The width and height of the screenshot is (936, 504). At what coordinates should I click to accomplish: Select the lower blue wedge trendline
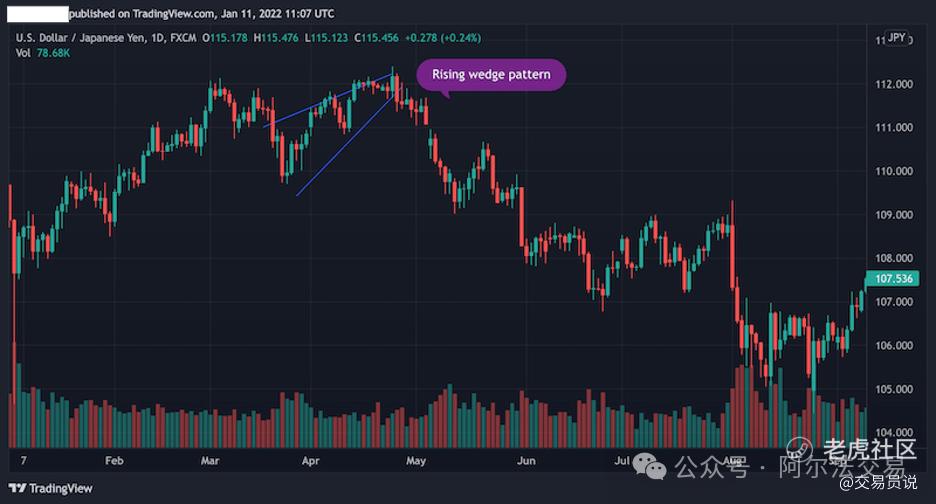click(x=345, y=146)
